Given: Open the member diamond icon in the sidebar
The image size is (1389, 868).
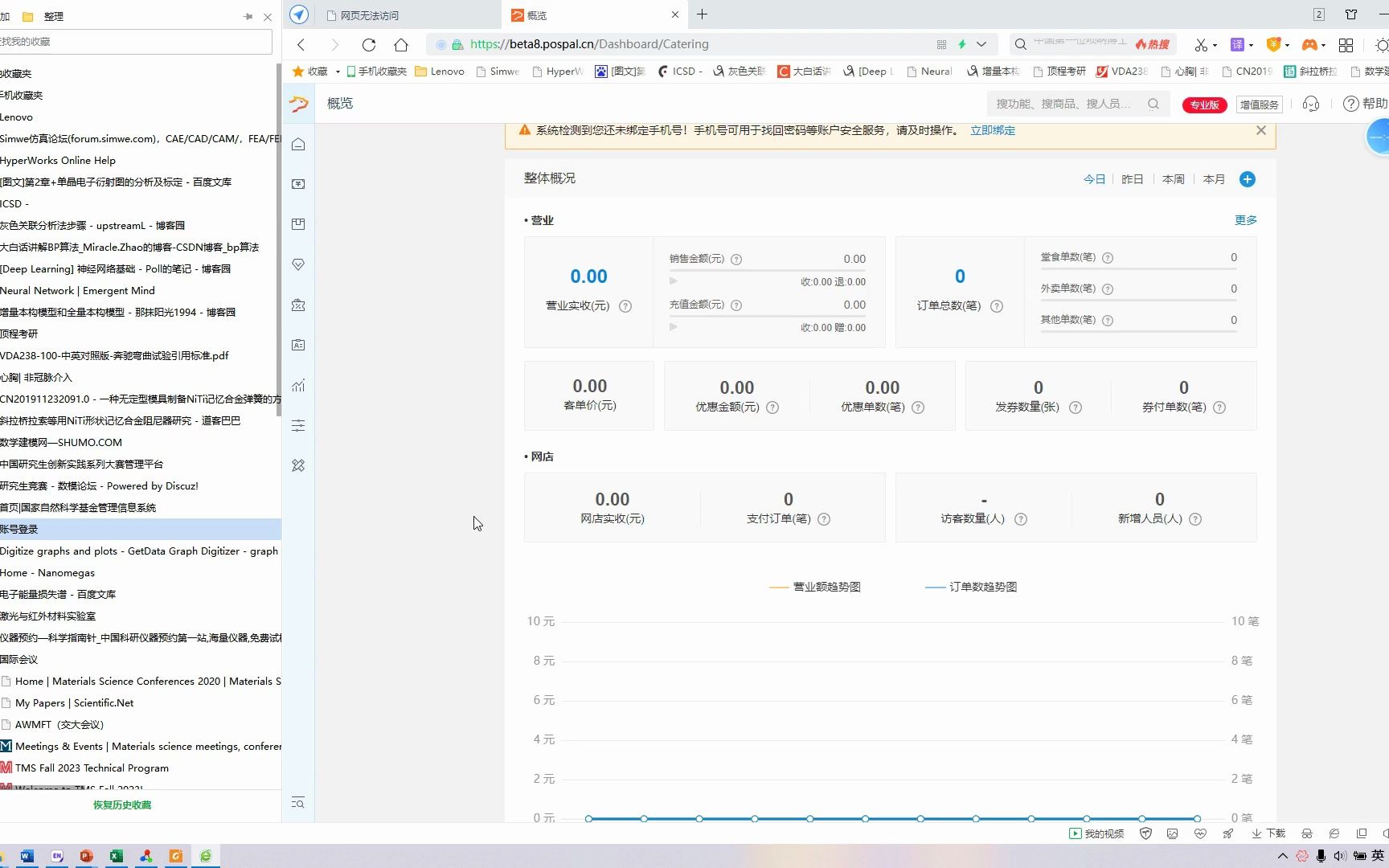Looking at the screenshot, I should coord(298,264).
